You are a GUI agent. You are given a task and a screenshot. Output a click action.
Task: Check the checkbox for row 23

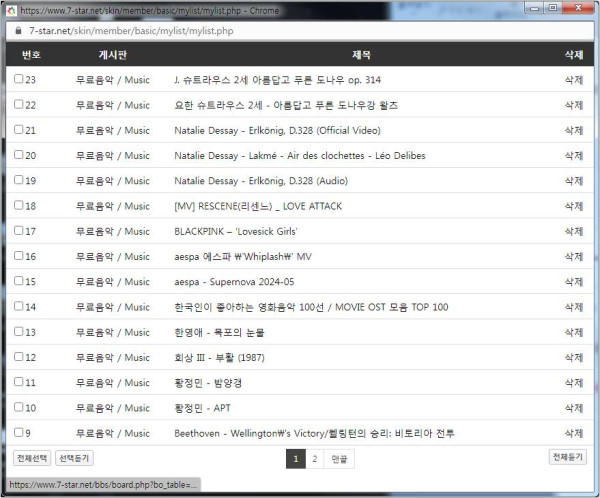tap(19, 79)
